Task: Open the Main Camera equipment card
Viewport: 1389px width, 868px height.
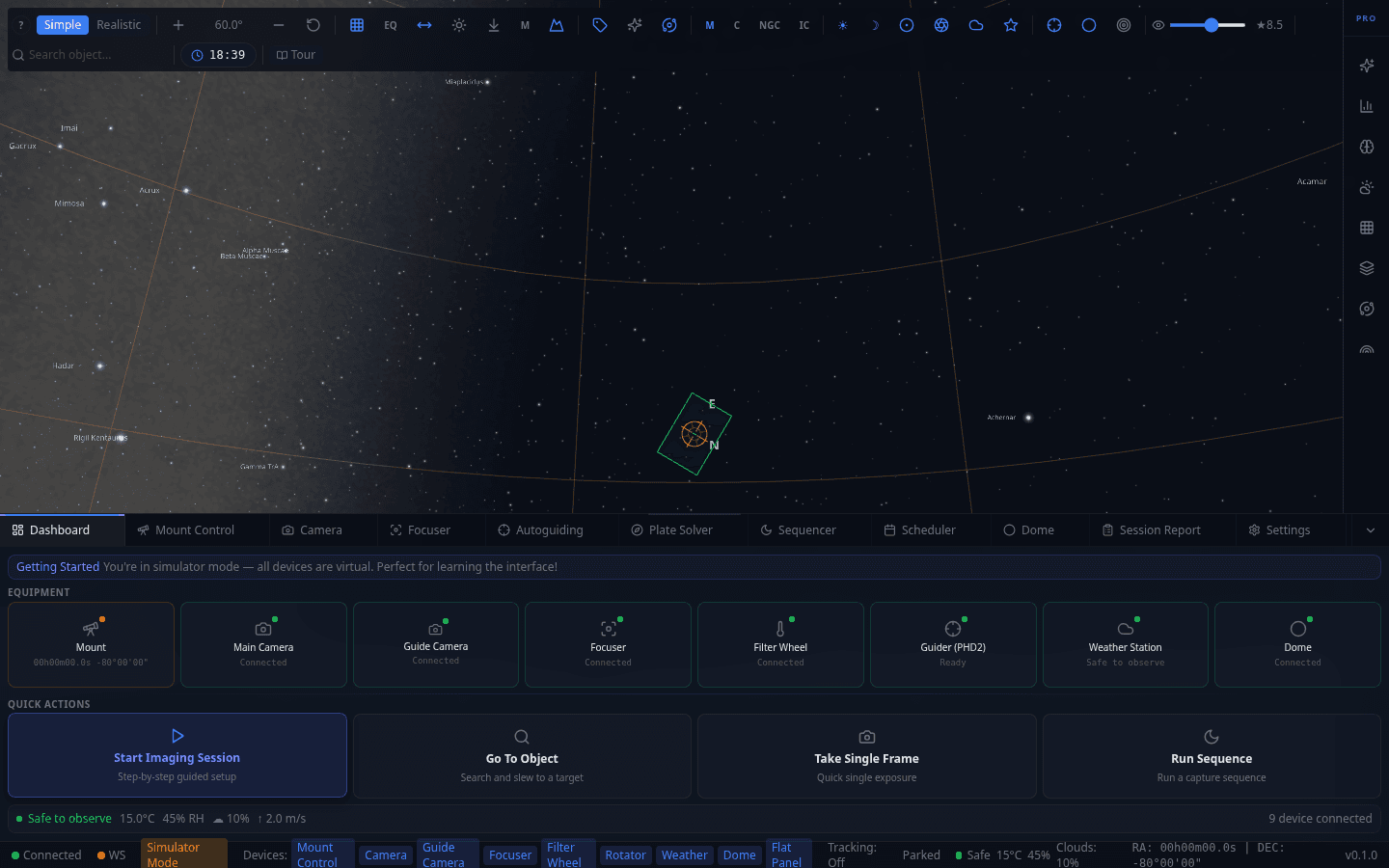Action: [263, 645]
